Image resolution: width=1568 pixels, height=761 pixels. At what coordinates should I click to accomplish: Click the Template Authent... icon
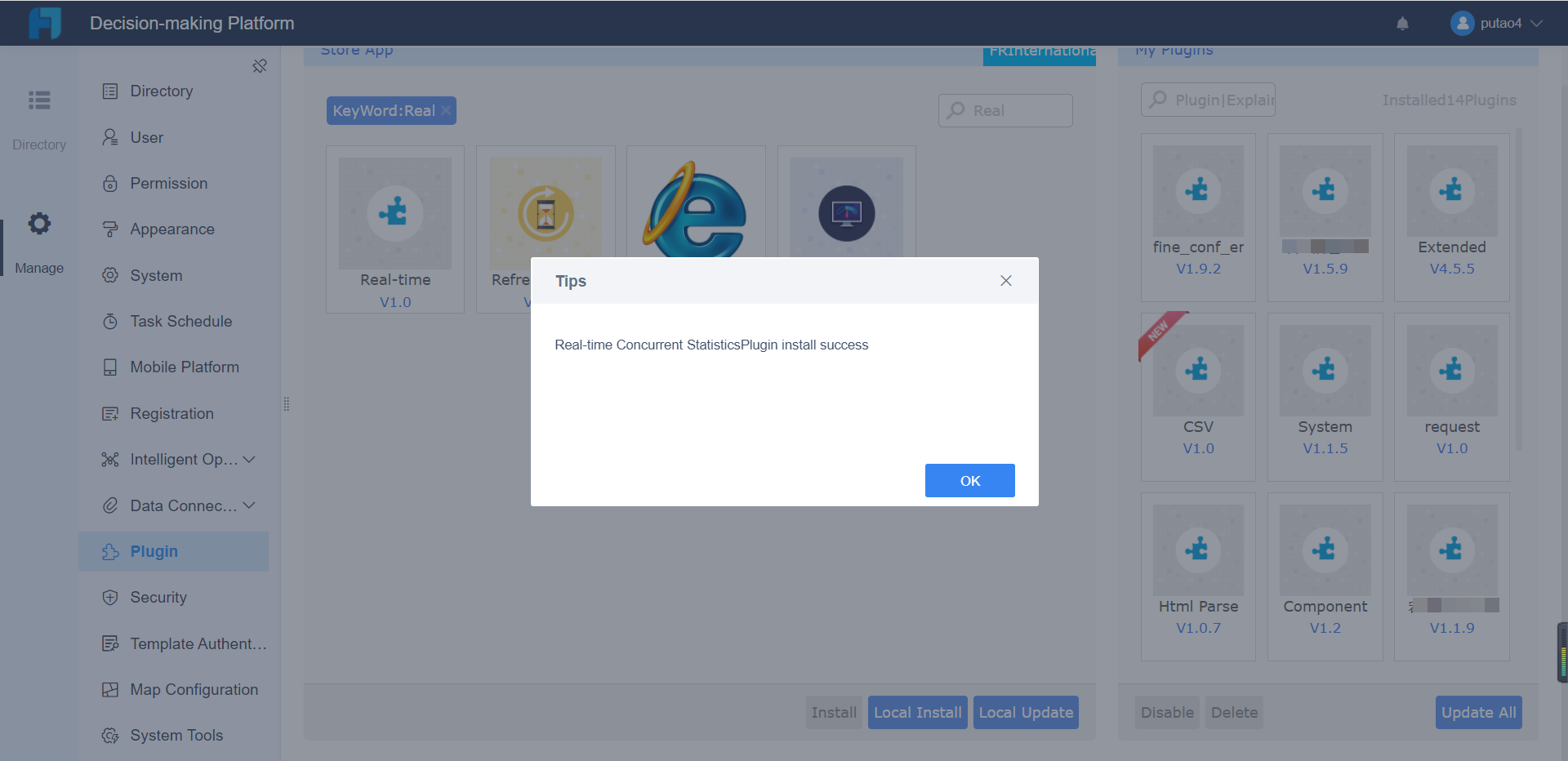click(x=110, y=643)
